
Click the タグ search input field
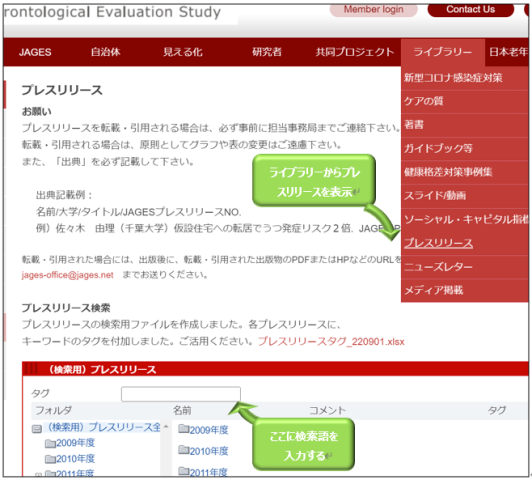point(181,394)
